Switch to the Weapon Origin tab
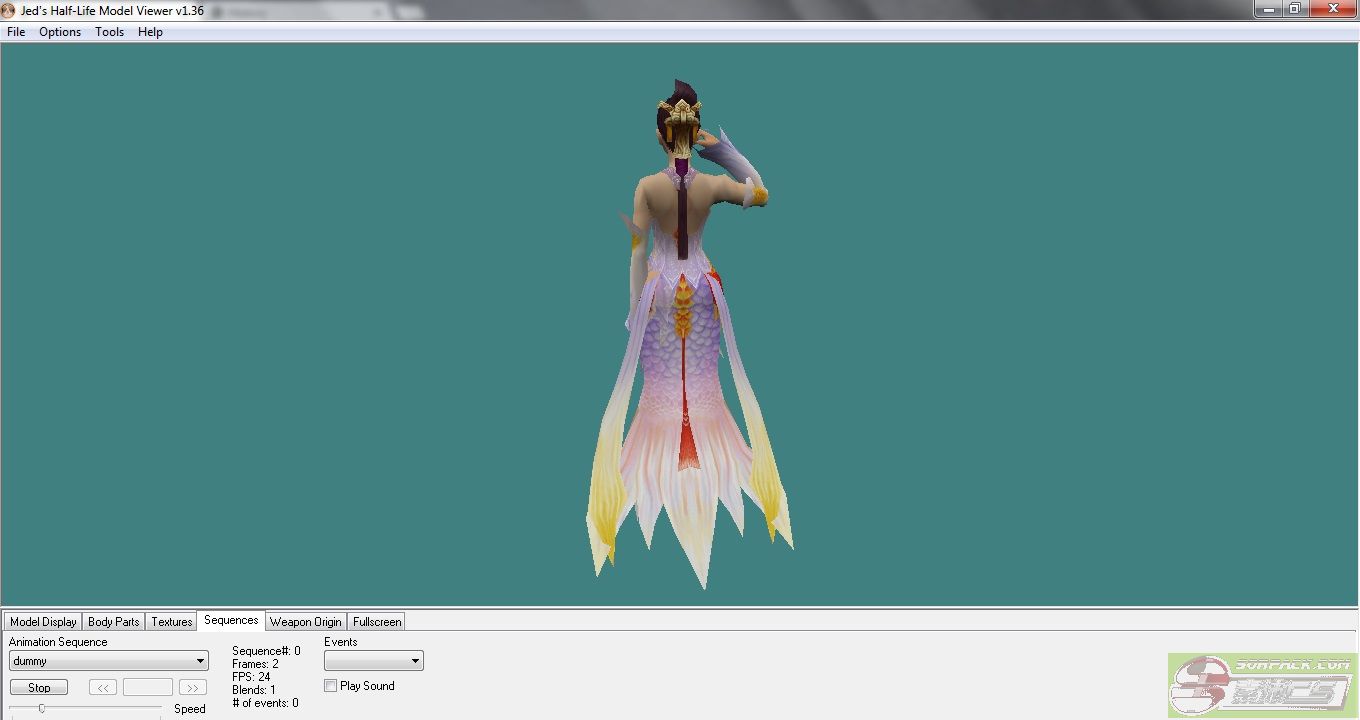The height and width of the screenshot is (720, 1360). point(306,622)
